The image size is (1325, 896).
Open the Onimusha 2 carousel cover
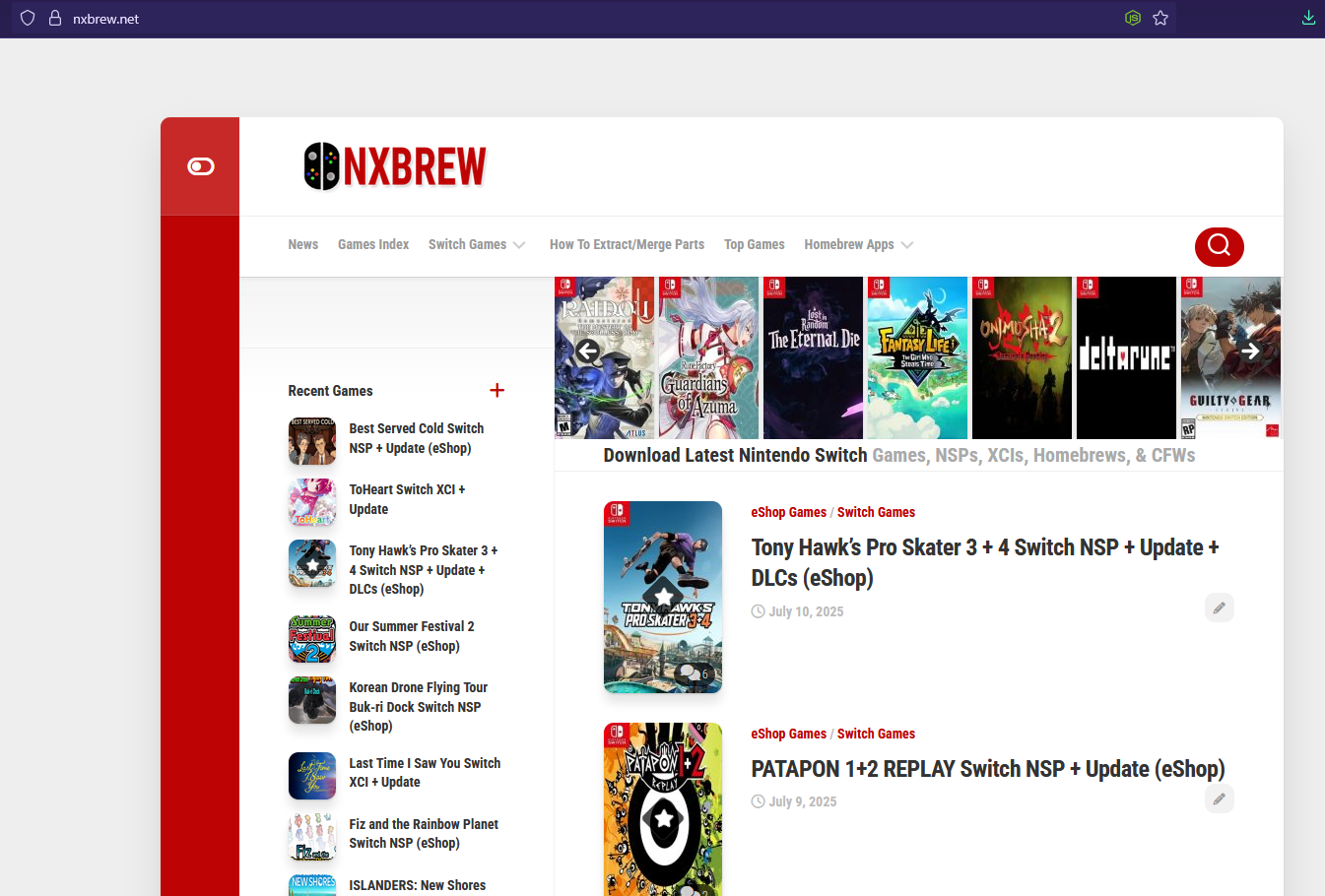[1023, 357]
